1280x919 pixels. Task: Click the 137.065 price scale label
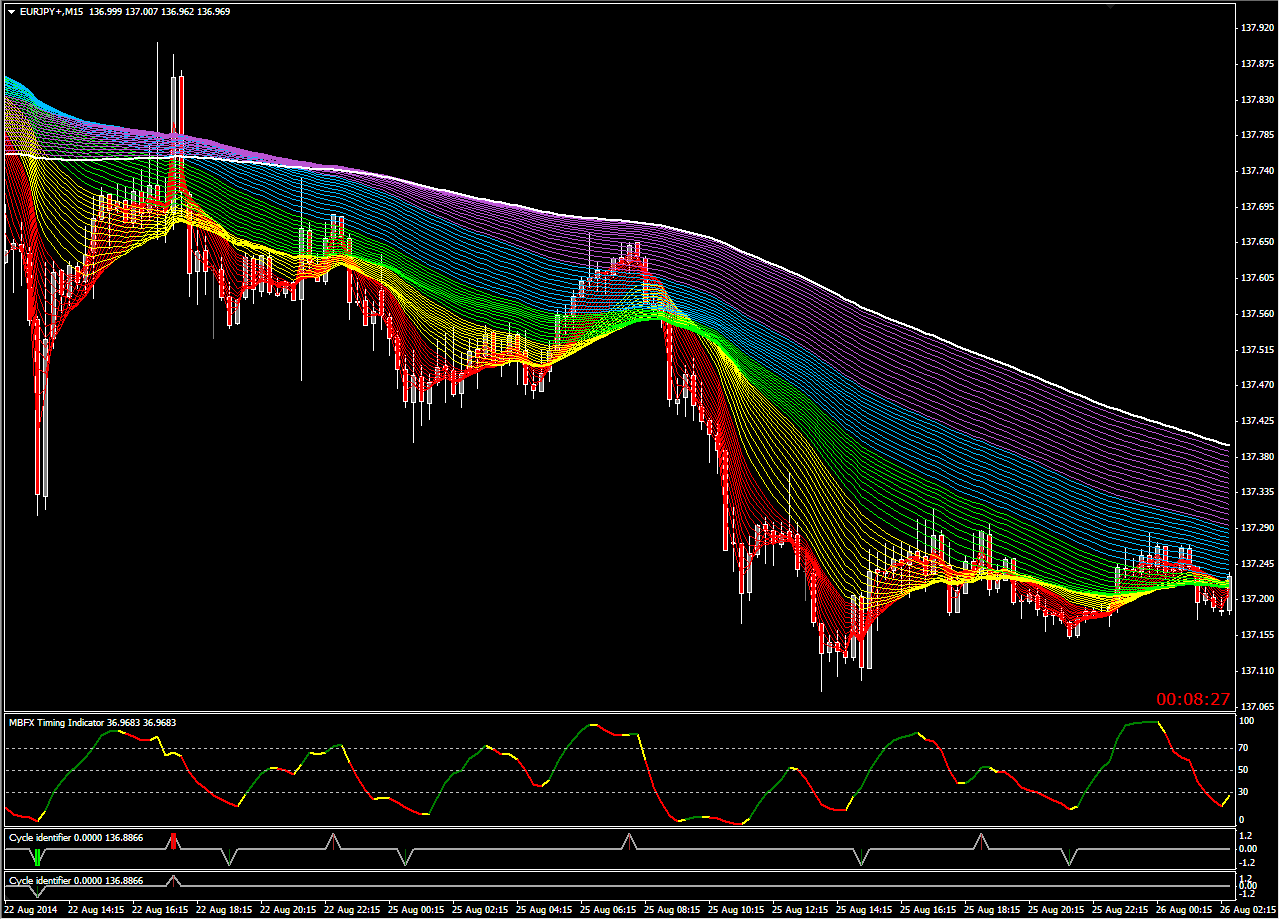click(x=1256, y=706)
